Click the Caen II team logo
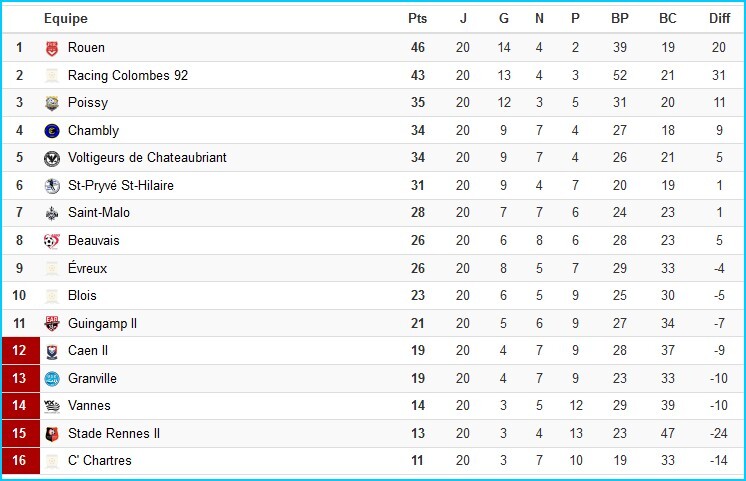The image size is (746, 481). pos(52,351)
